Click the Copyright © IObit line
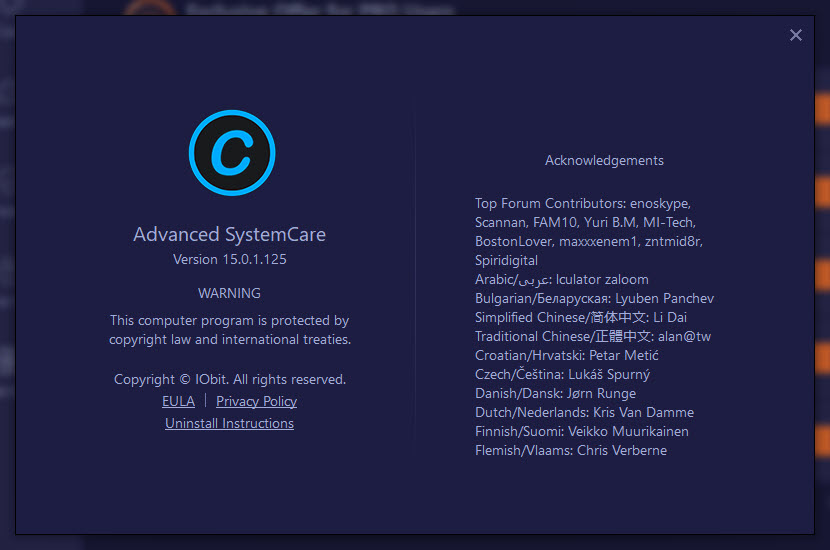The width and height of the screenshot is (830, 550). [x=230, y=380]
